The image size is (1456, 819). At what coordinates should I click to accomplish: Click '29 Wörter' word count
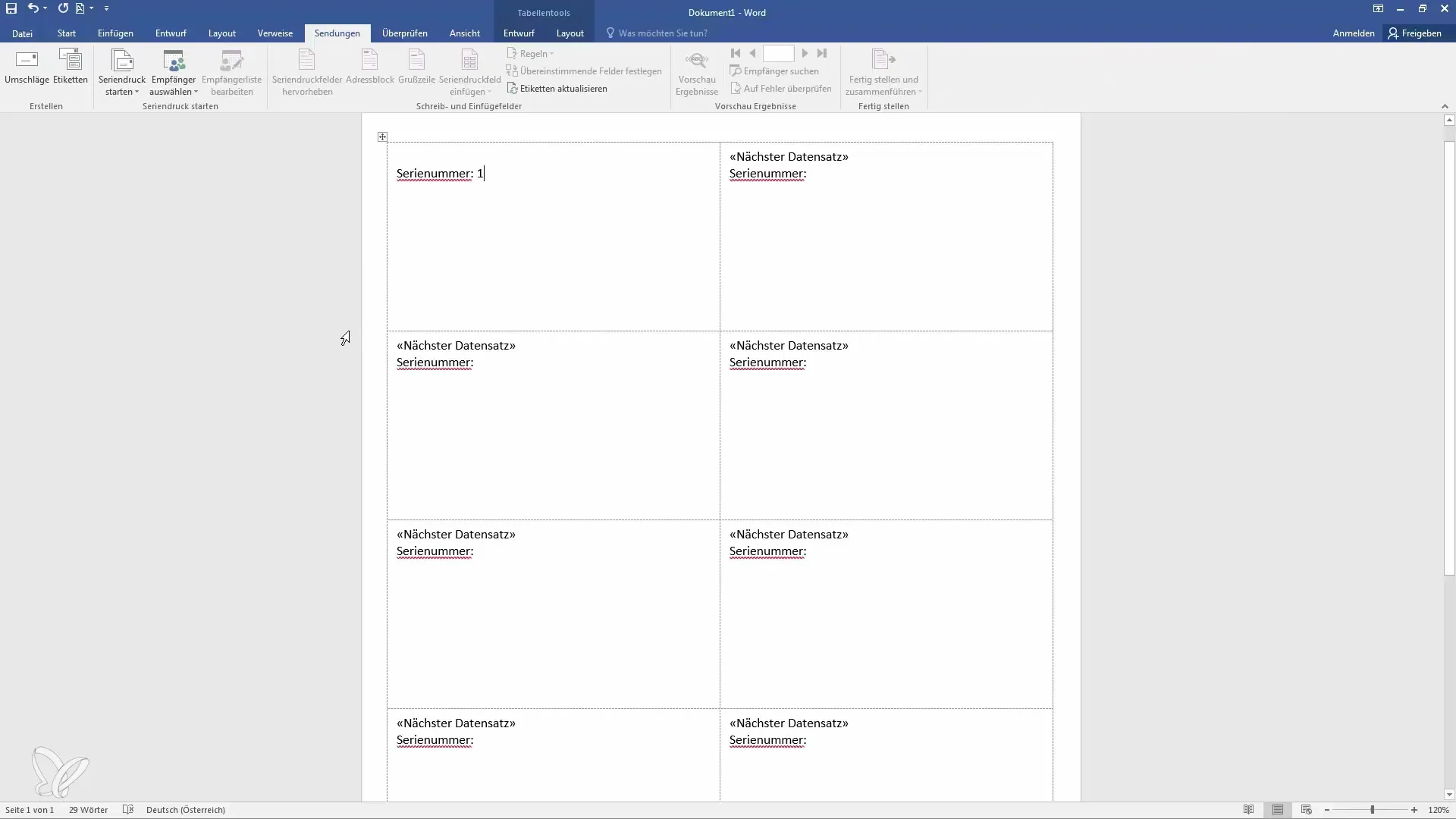tap(88, 810)
